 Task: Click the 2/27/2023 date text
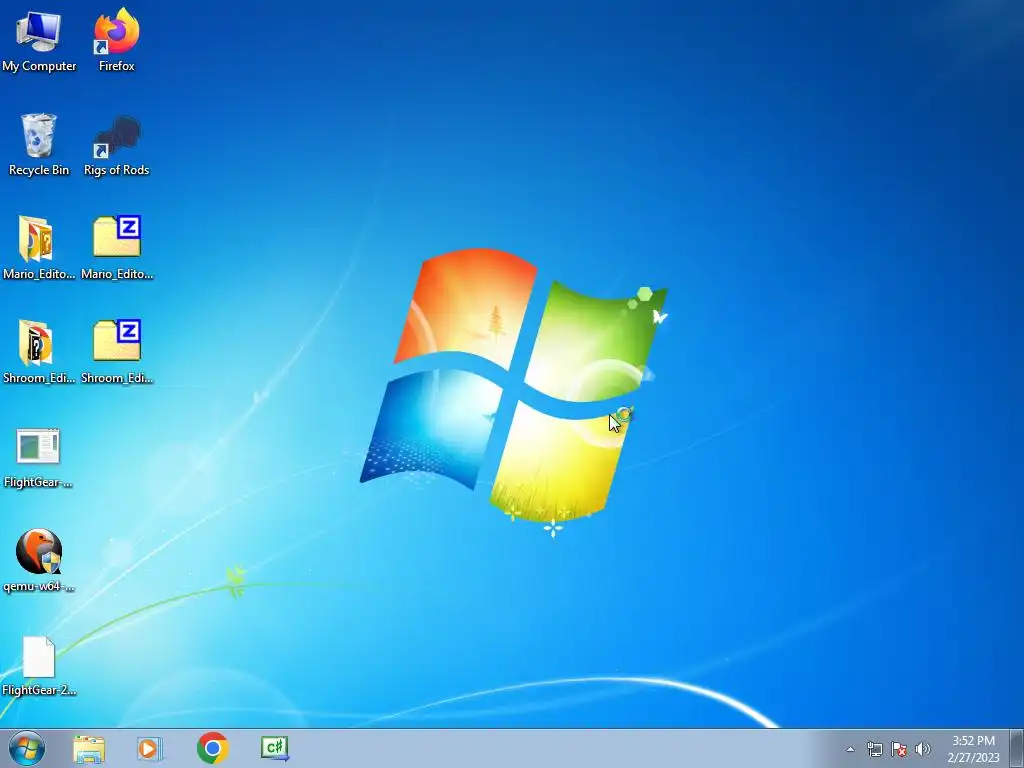[x=974, y=758]
